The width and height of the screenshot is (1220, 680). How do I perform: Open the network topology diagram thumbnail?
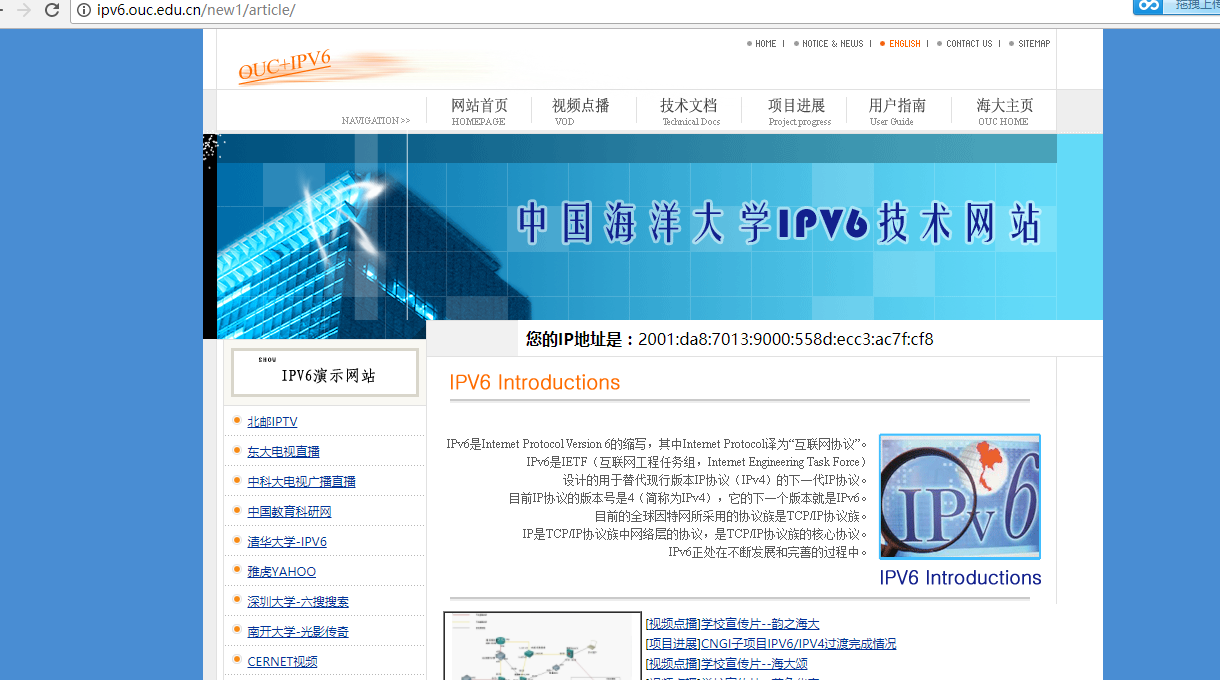(x=542, y=646)
